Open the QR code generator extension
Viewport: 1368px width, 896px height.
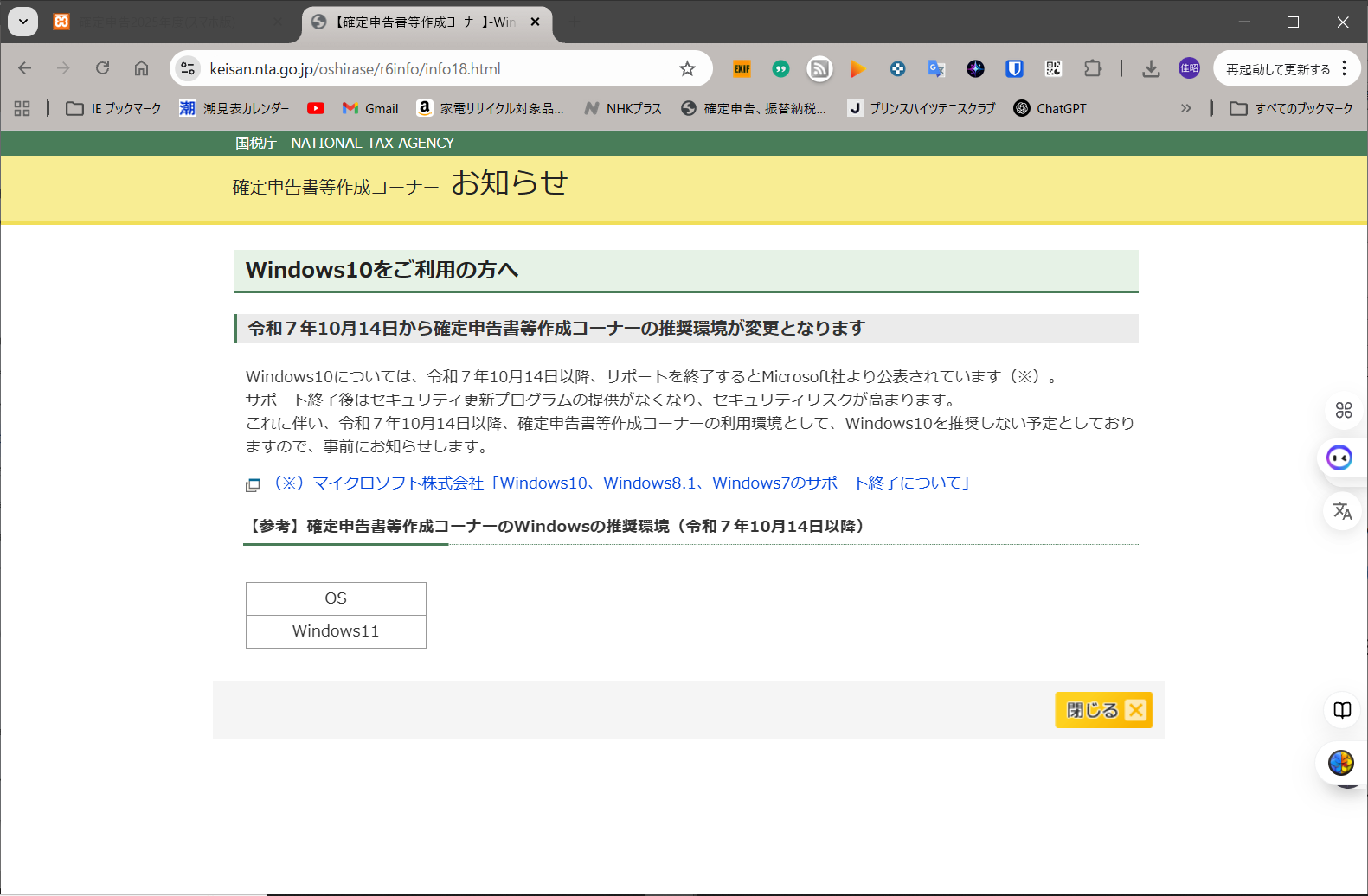point(1053,69)
